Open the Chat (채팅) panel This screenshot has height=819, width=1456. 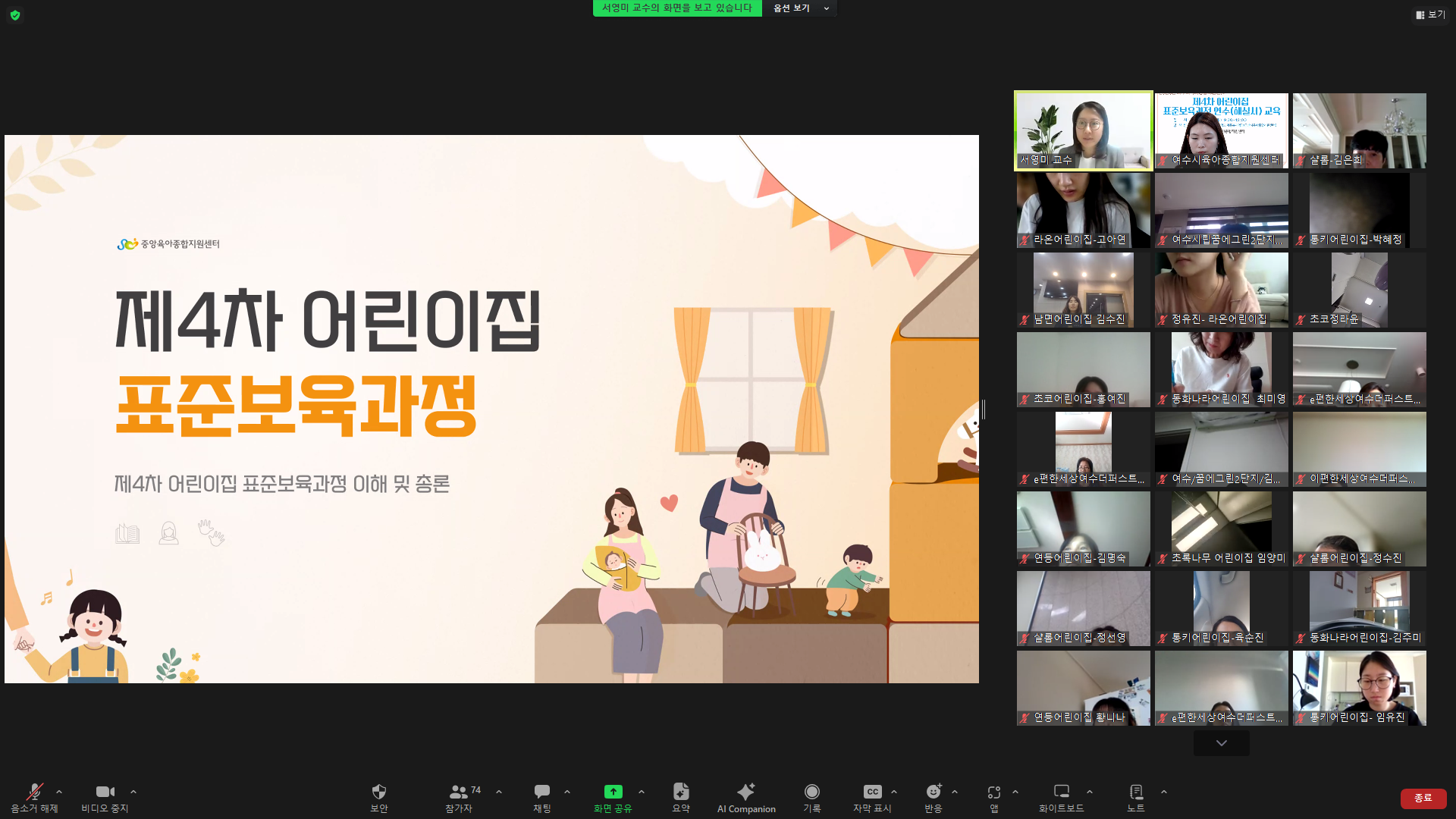541,792
